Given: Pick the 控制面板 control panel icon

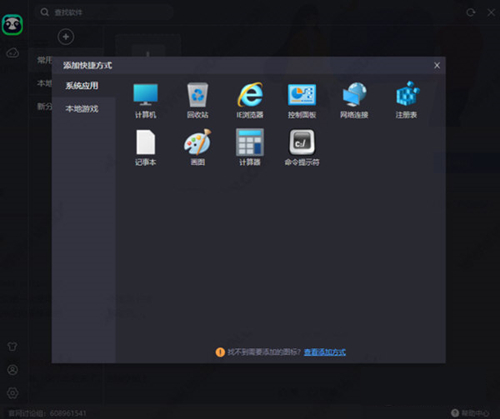Looking at the screenshot, I should [x=302, y=95].
